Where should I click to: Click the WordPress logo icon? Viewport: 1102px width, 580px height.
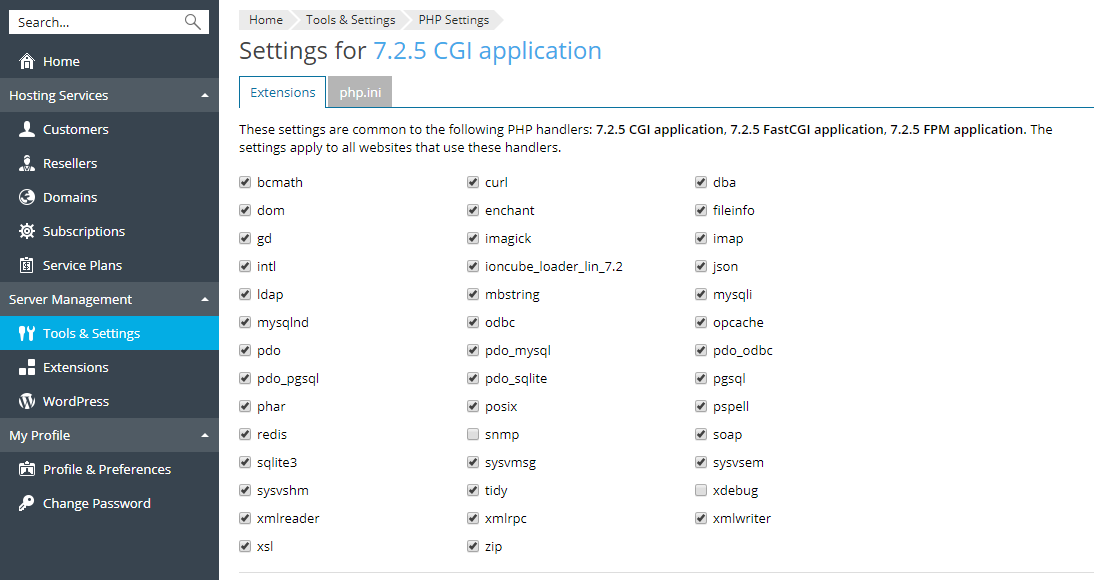click(x=27, y=402)
